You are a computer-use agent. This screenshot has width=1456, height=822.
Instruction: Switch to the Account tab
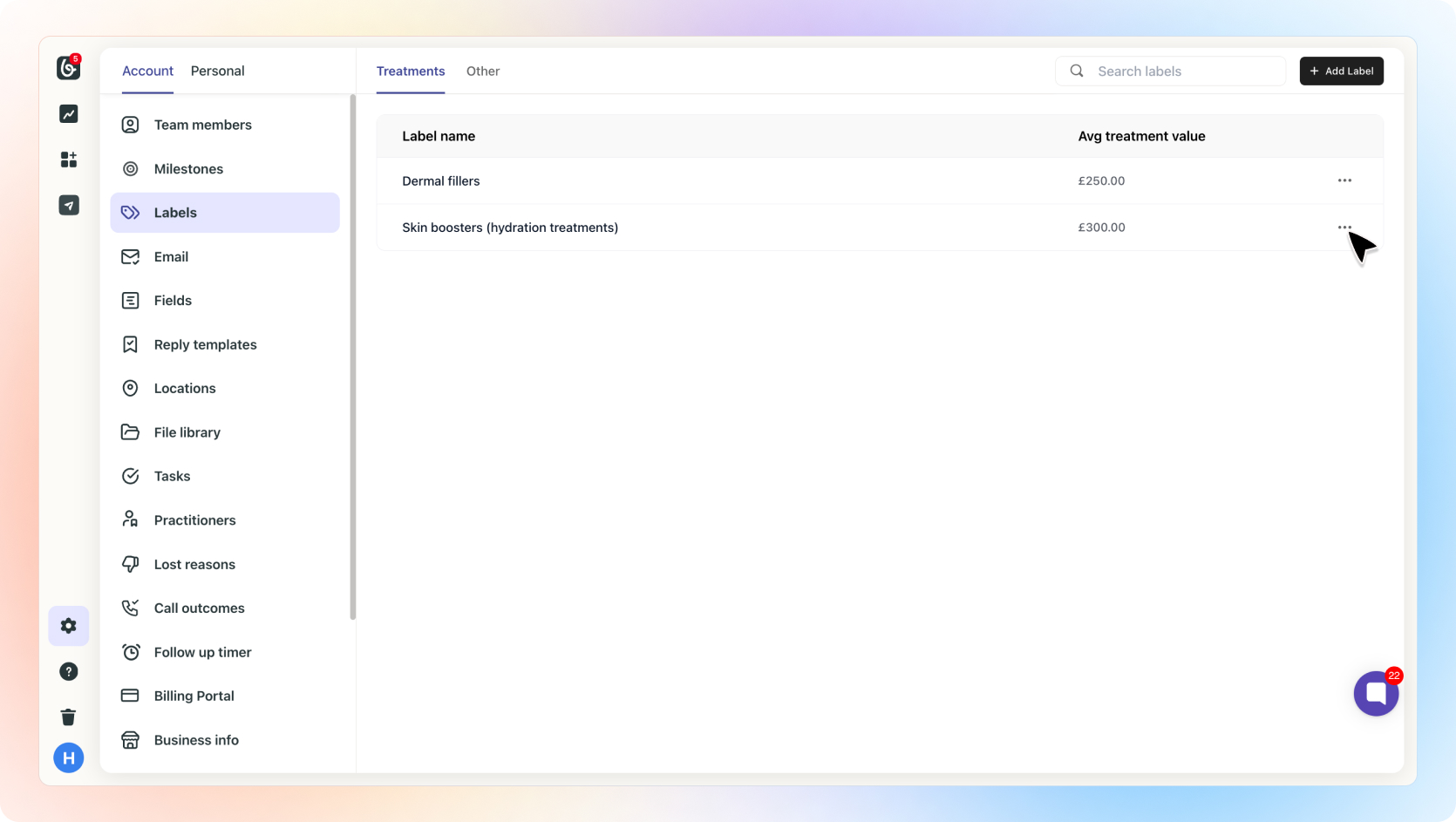click(147, 71)
